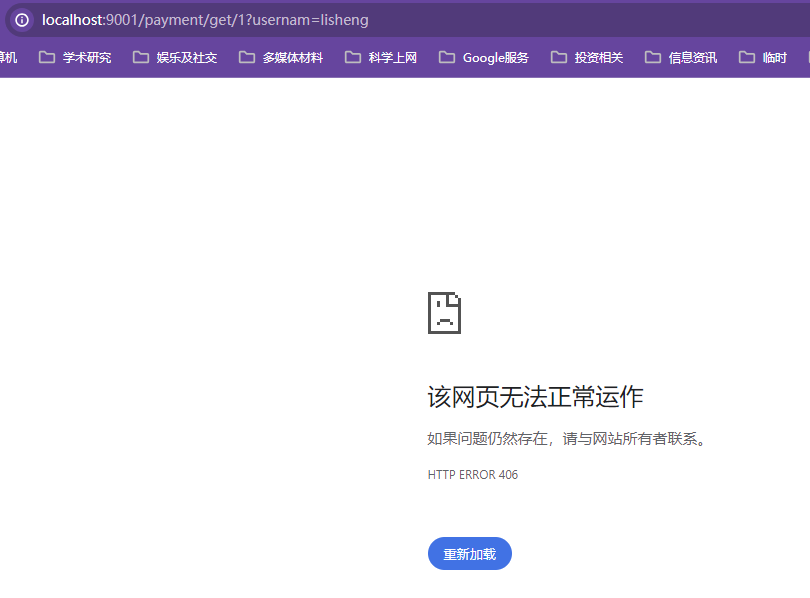Expand the 临时 bookmark folder
This screenshot has height=598, width=810.
click(763, 57)
